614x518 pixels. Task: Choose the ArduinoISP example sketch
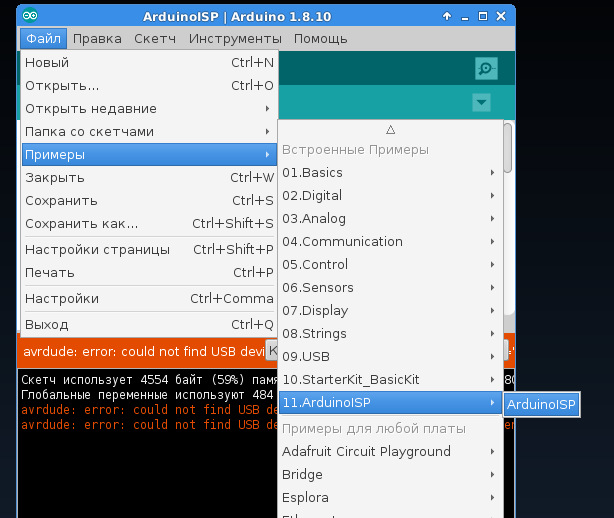coord(541,404)
